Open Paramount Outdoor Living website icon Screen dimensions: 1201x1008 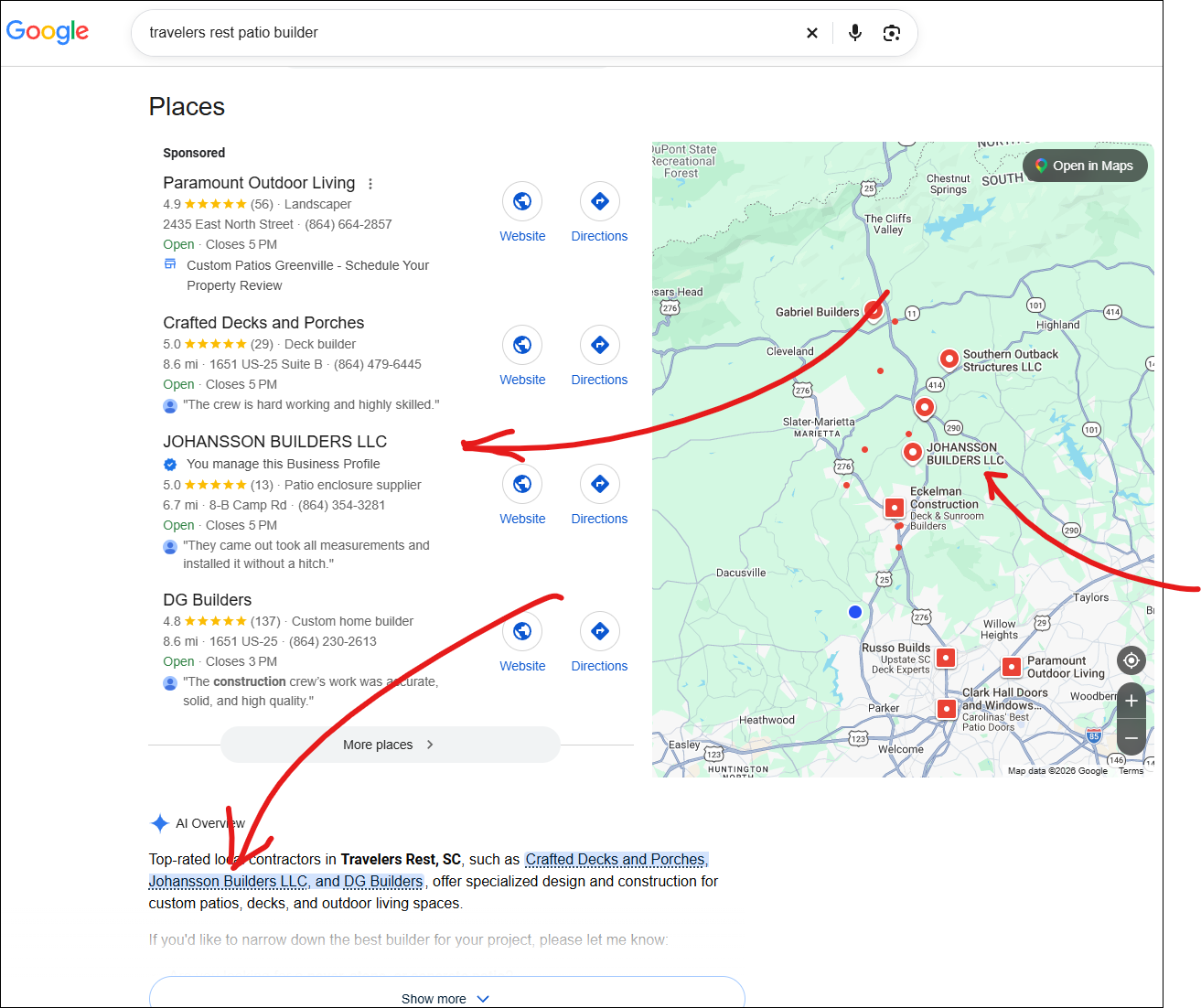pyautogui.click(x=522, y=201)
